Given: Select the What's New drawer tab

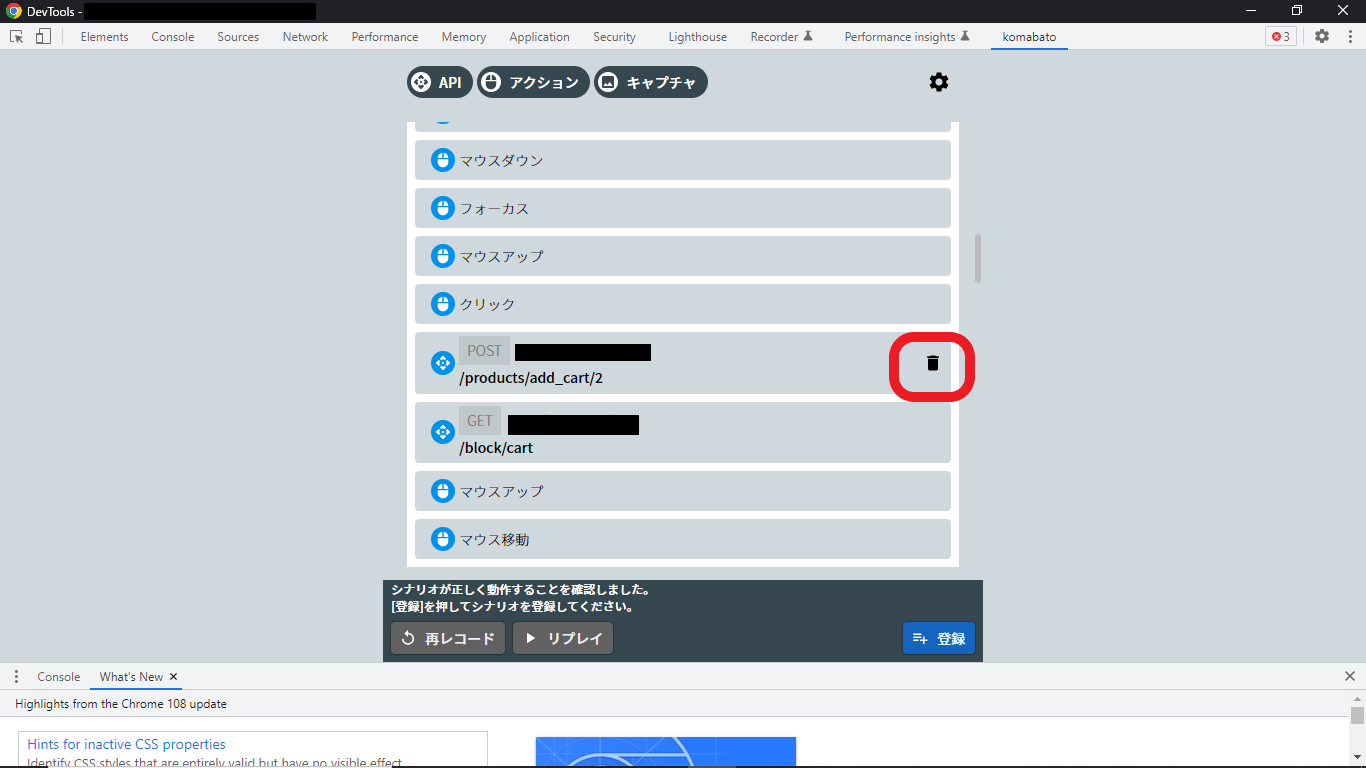Looking at the screenshot, I should 131,677.
